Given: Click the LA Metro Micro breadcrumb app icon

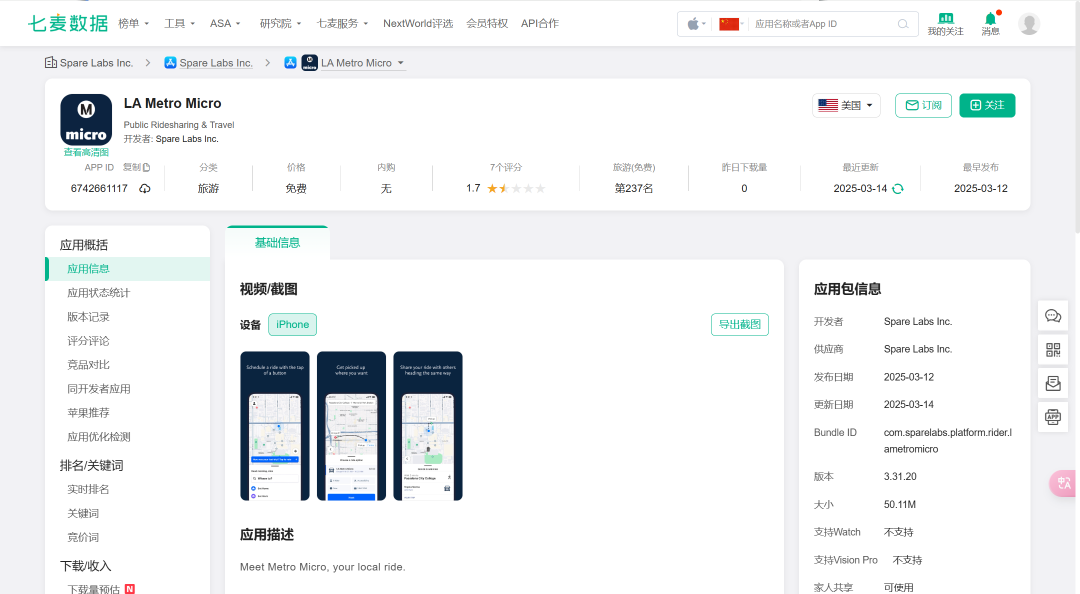Looking at the screenshot, I should tap(310, 63).
